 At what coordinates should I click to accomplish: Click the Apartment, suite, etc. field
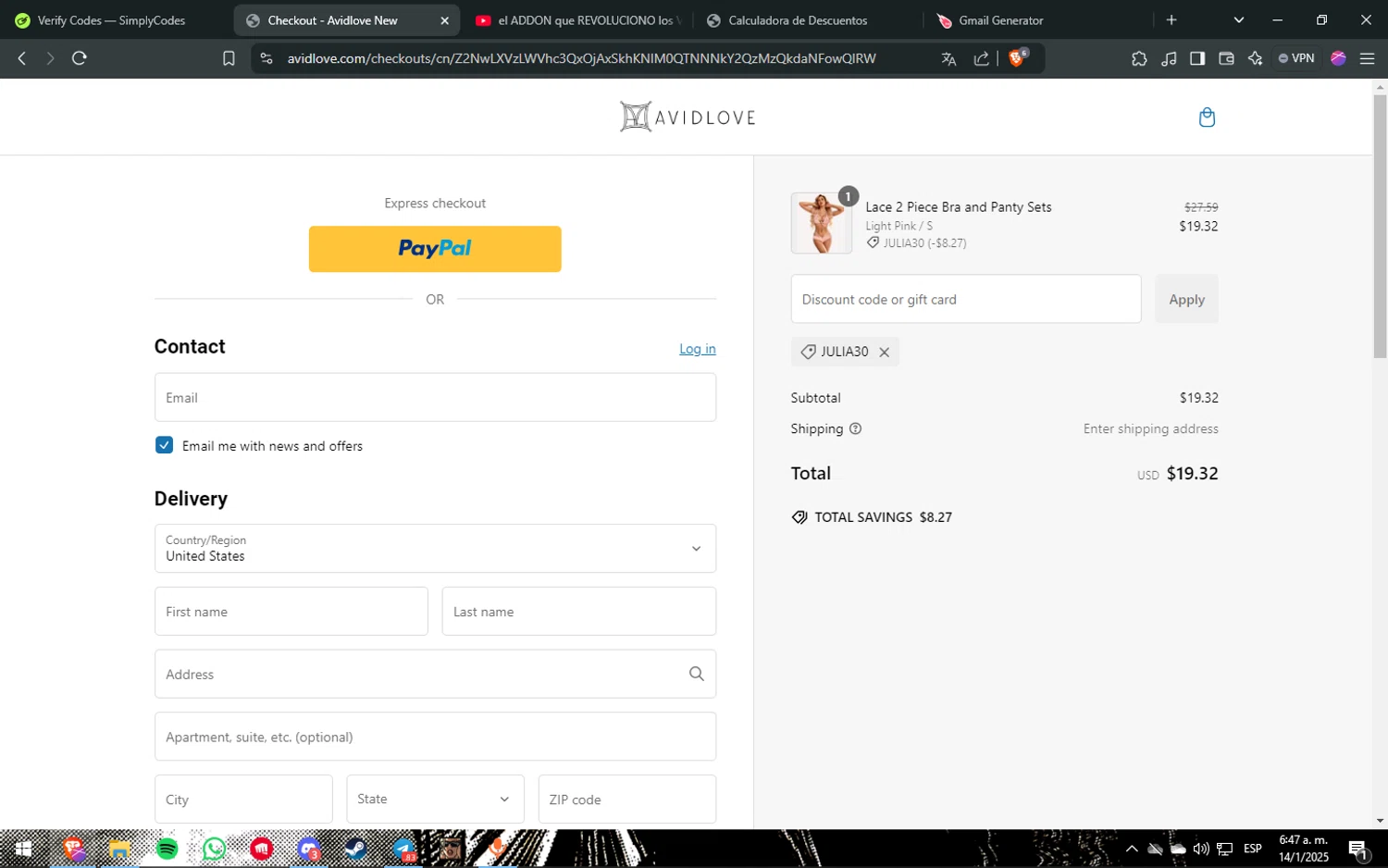435,737
